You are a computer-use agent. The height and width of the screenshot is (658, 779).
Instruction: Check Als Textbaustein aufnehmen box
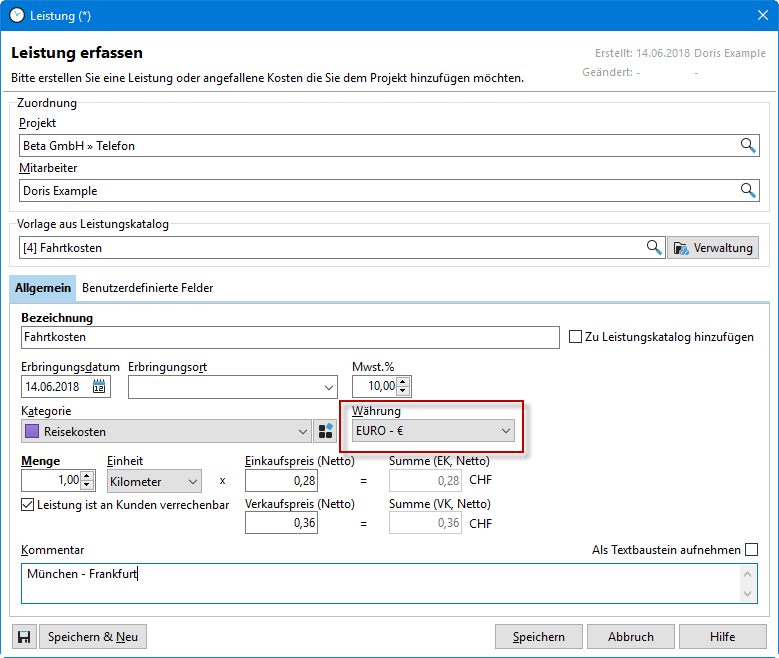[x=751, y=550]
